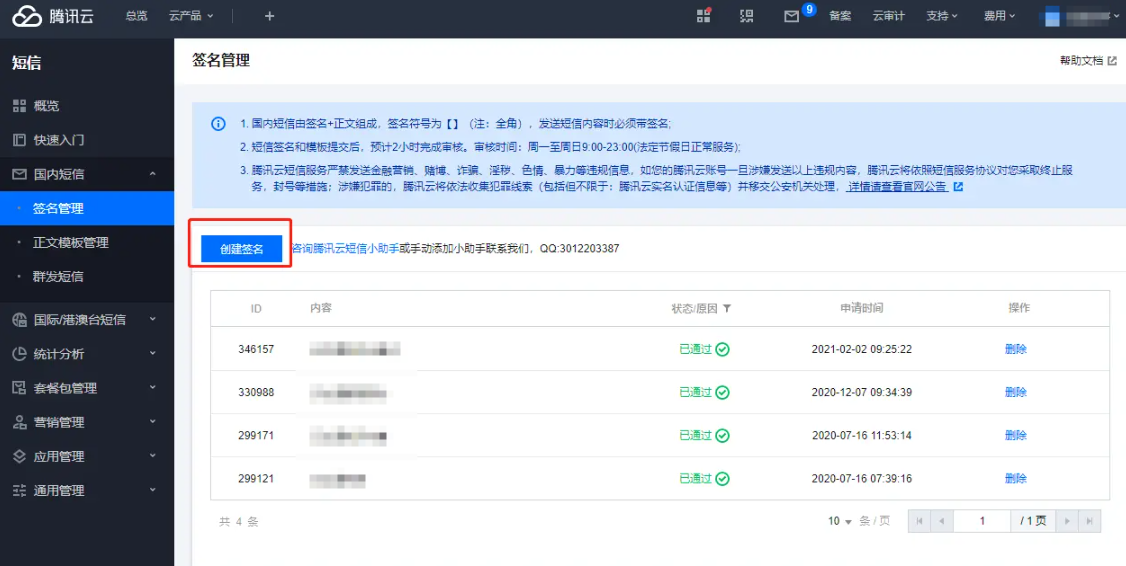
Task: Click the 帮助文档 external link icon
Action: pos(1112,61)
